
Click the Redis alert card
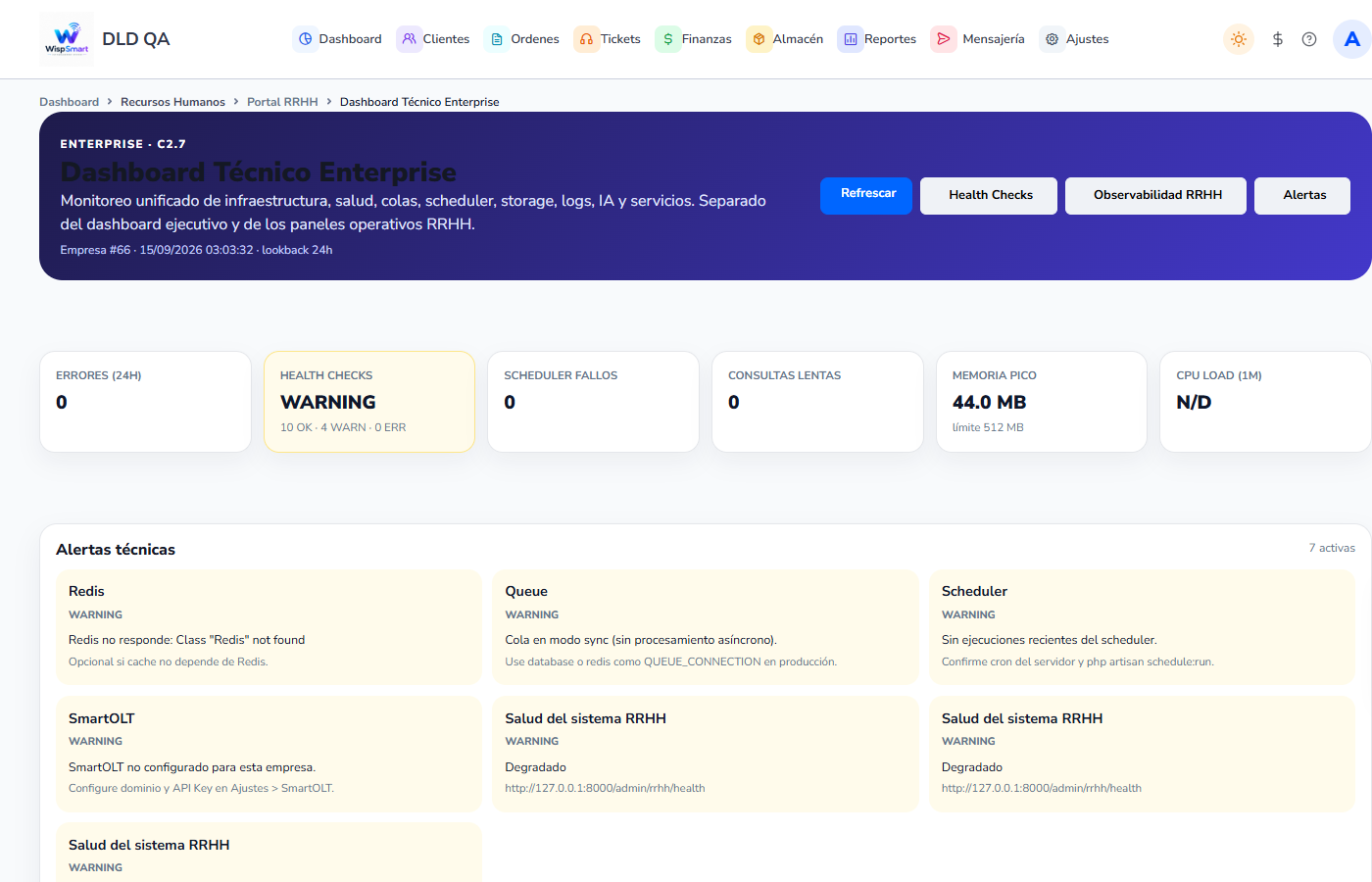coord(269,627)
